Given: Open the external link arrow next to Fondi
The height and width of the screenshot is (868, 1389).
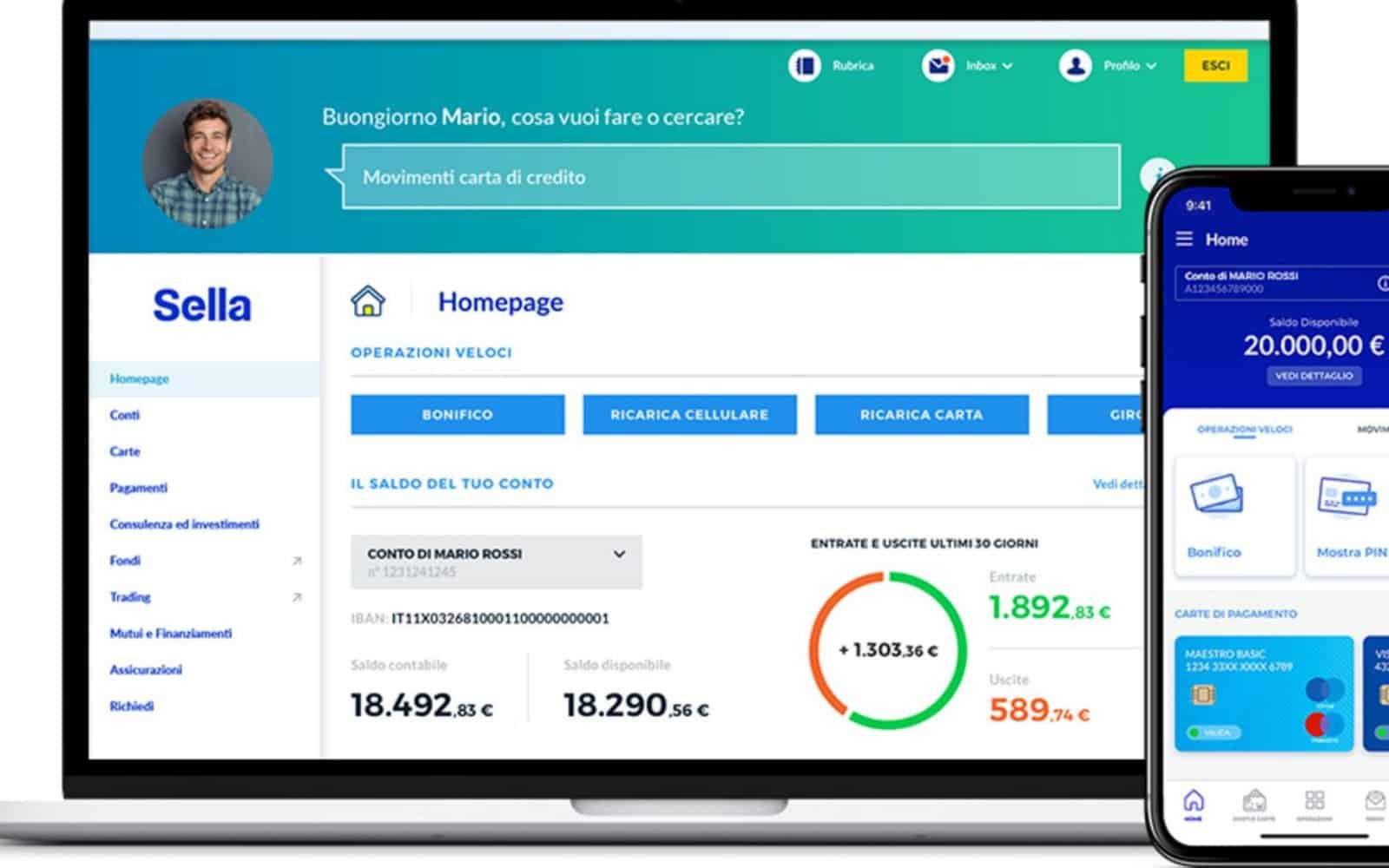Looking at the screenshot, I should point(297,561).
